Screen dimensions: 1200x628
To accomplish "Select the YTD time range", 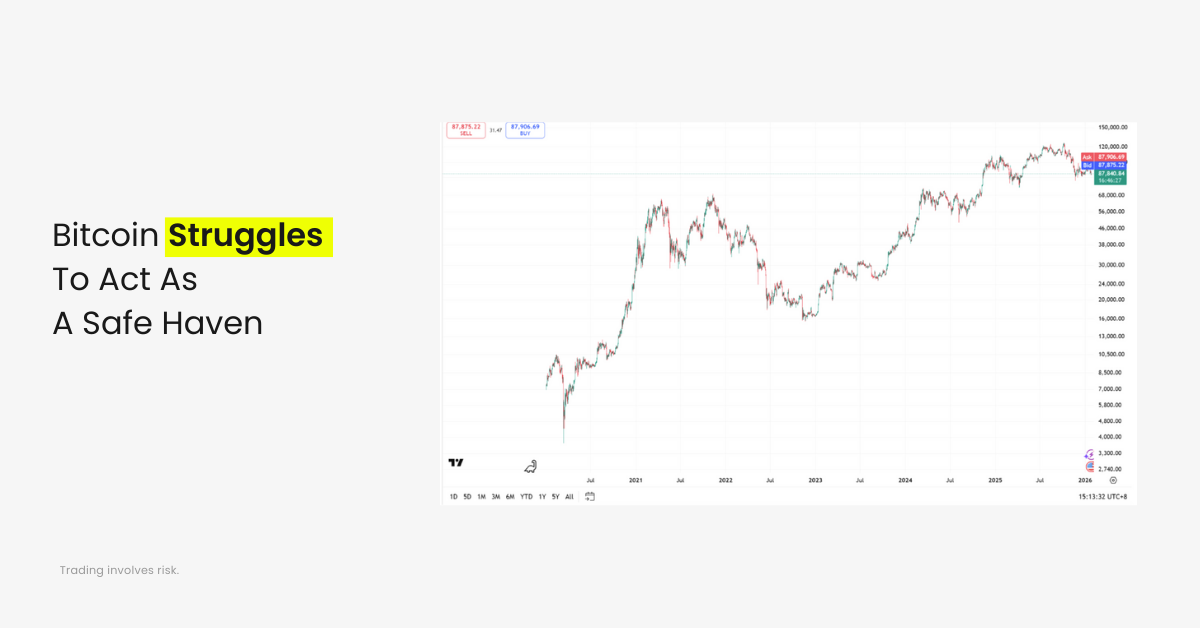I will tap(526, 496).
